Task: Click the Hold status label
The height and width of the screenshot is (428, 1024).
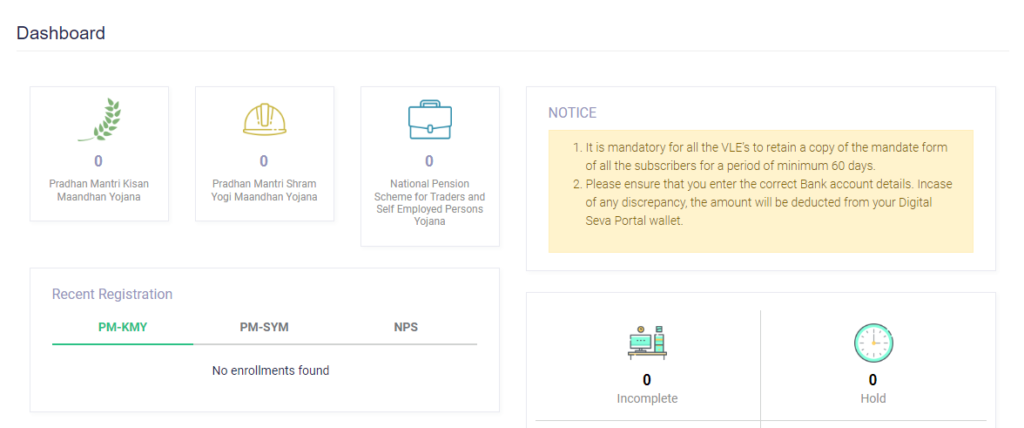Action: tap(873, 398)
